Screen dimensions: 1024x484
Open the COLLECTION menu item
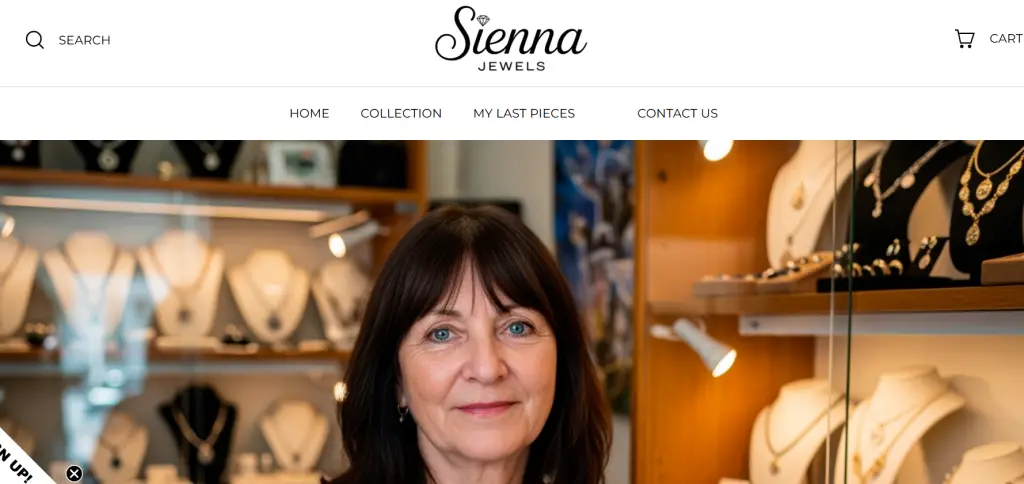tap(401, 114)
